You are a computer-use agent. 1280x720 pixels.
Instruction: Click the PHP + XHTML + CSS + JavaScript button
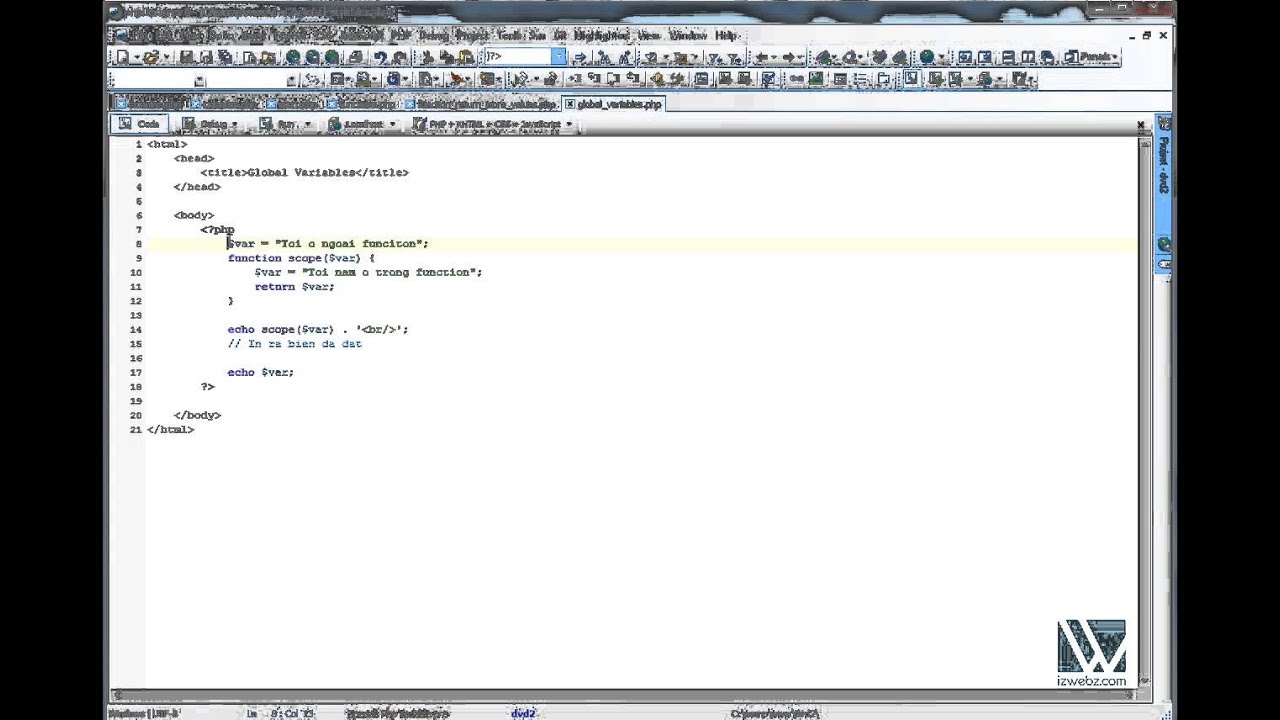(487, 124)
